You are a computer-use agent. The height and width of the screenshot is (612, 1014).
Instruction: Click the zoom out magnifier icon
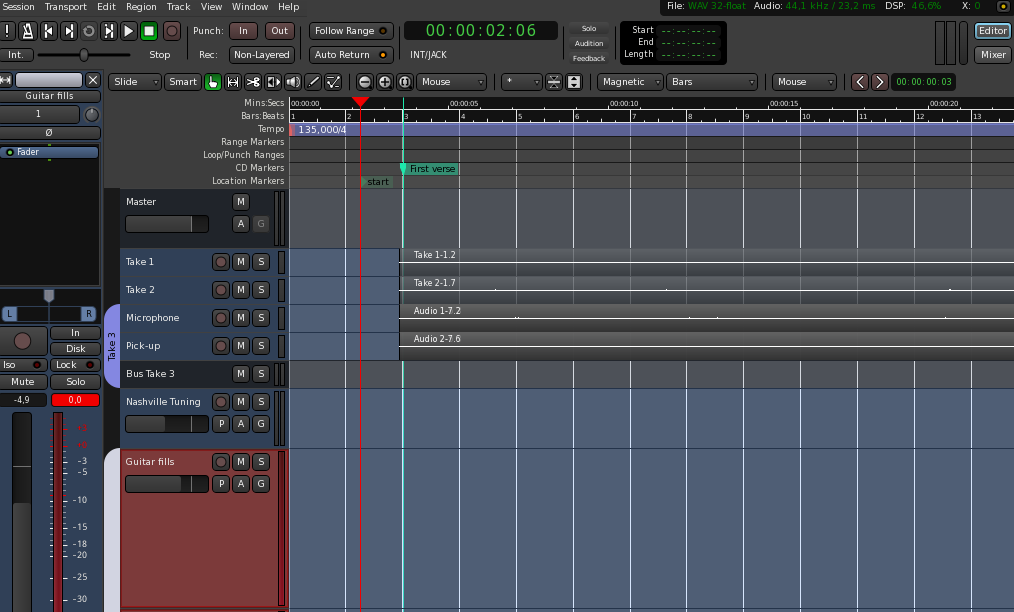click(x=365, y=82)
